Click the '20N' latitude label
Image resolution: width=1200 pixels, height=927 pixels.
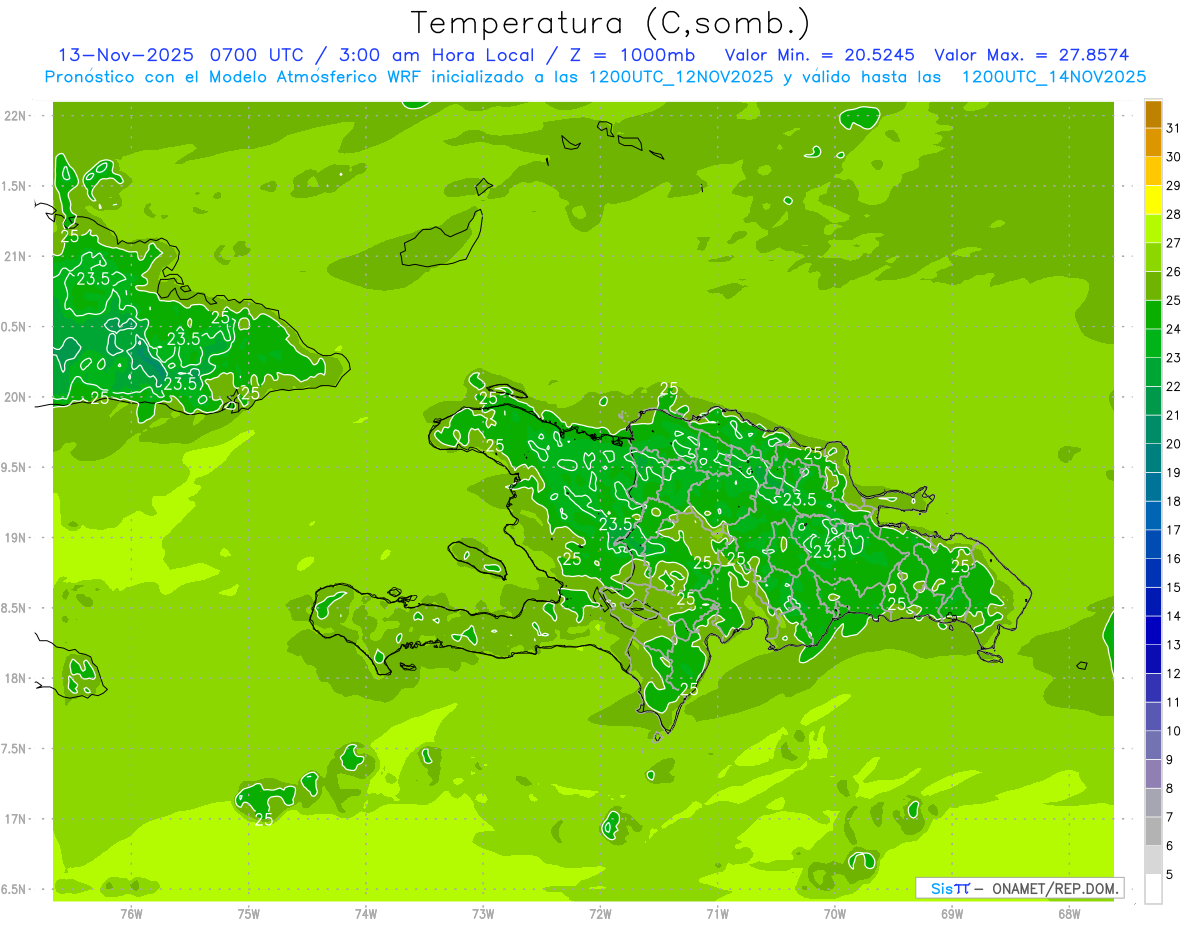pyautogui.click(x=14, y=397)
